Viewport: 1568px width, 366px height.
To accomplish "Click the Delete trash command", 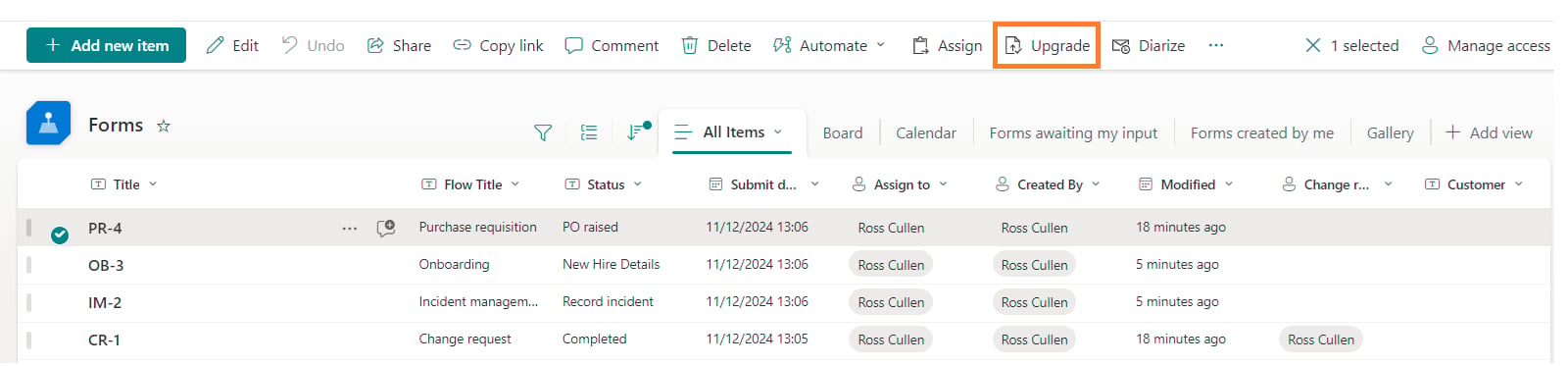I will (716, 45).
